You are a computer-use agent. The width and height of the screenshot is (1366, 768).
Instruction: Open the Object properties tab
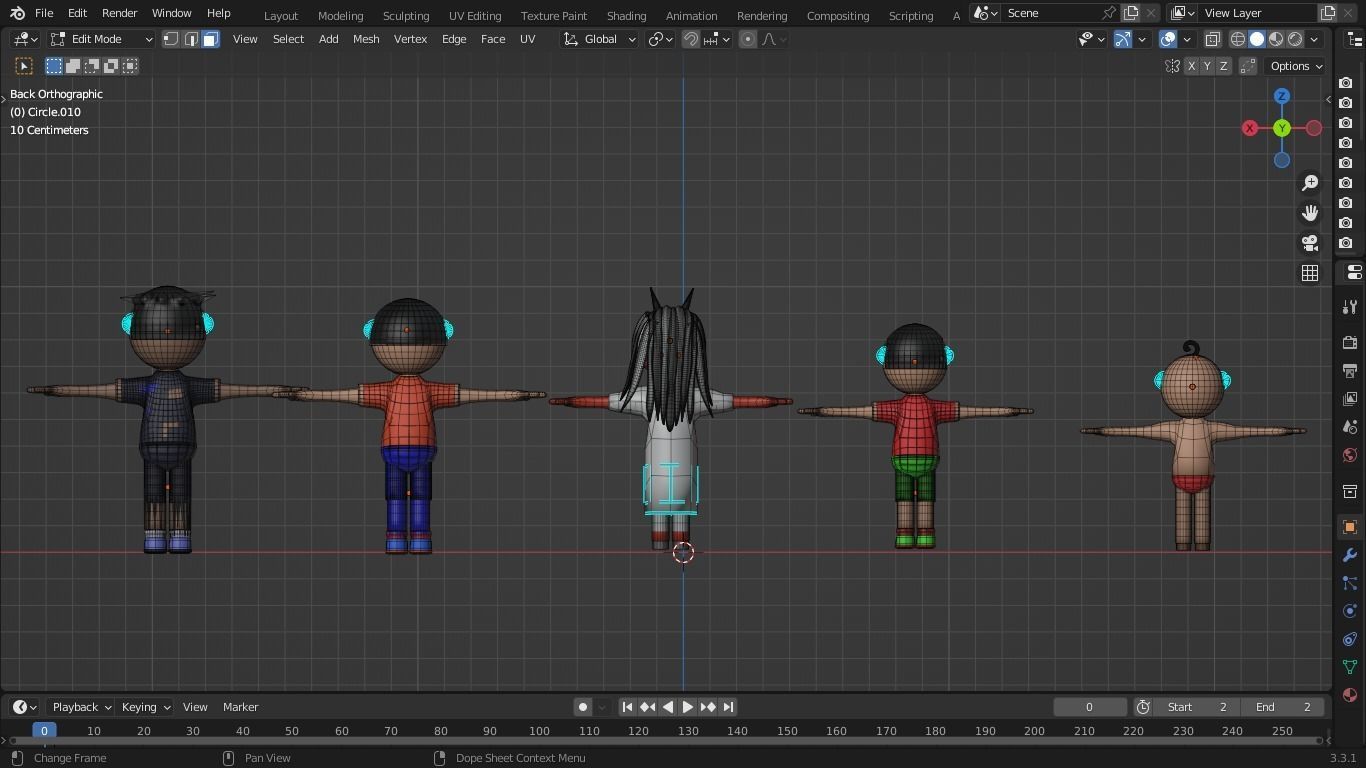(x=1350, y=527)
